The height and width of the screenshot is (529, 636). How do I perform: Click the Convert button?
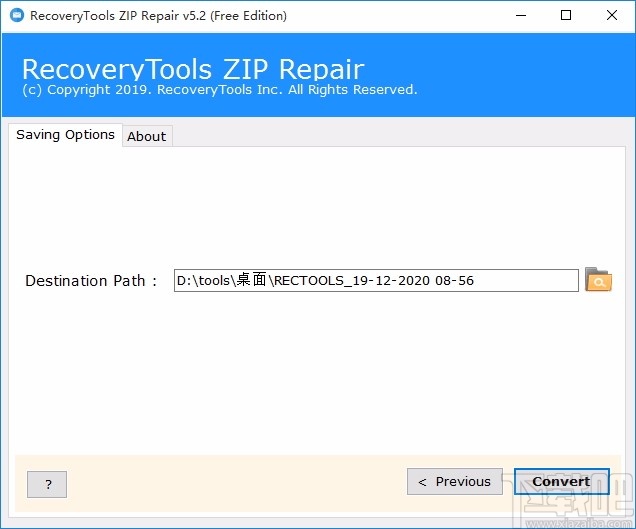[x=561, y=482]
